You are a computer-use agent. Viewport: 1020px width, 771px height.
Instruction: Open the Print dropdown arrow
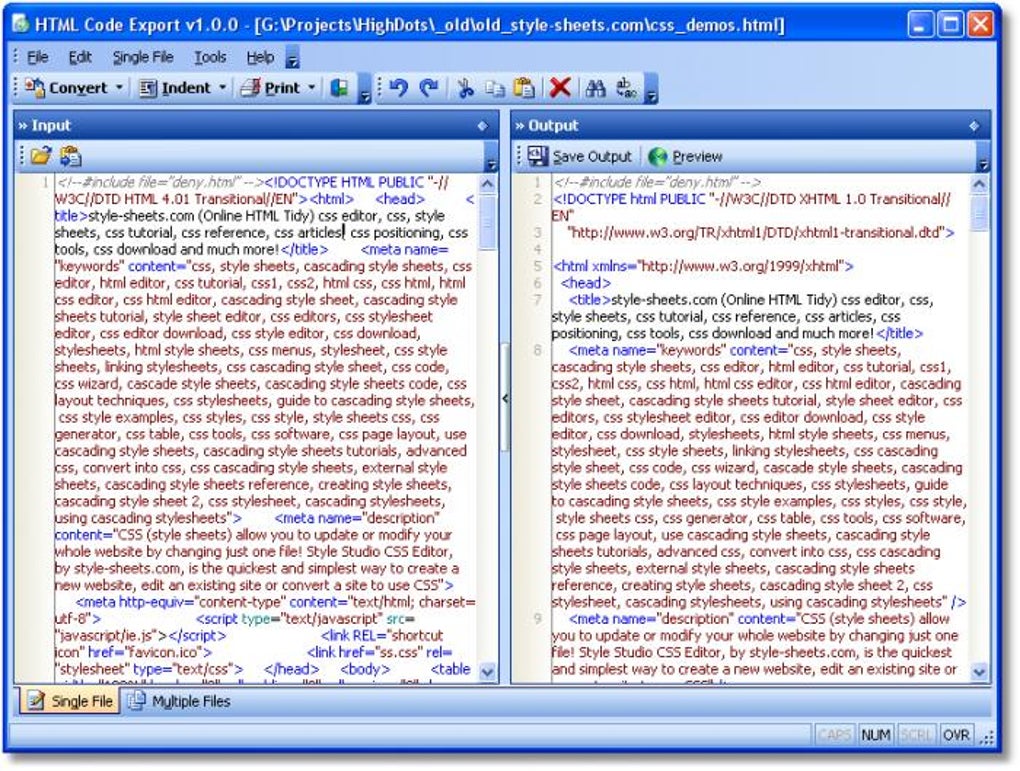[x=311, y=88]
